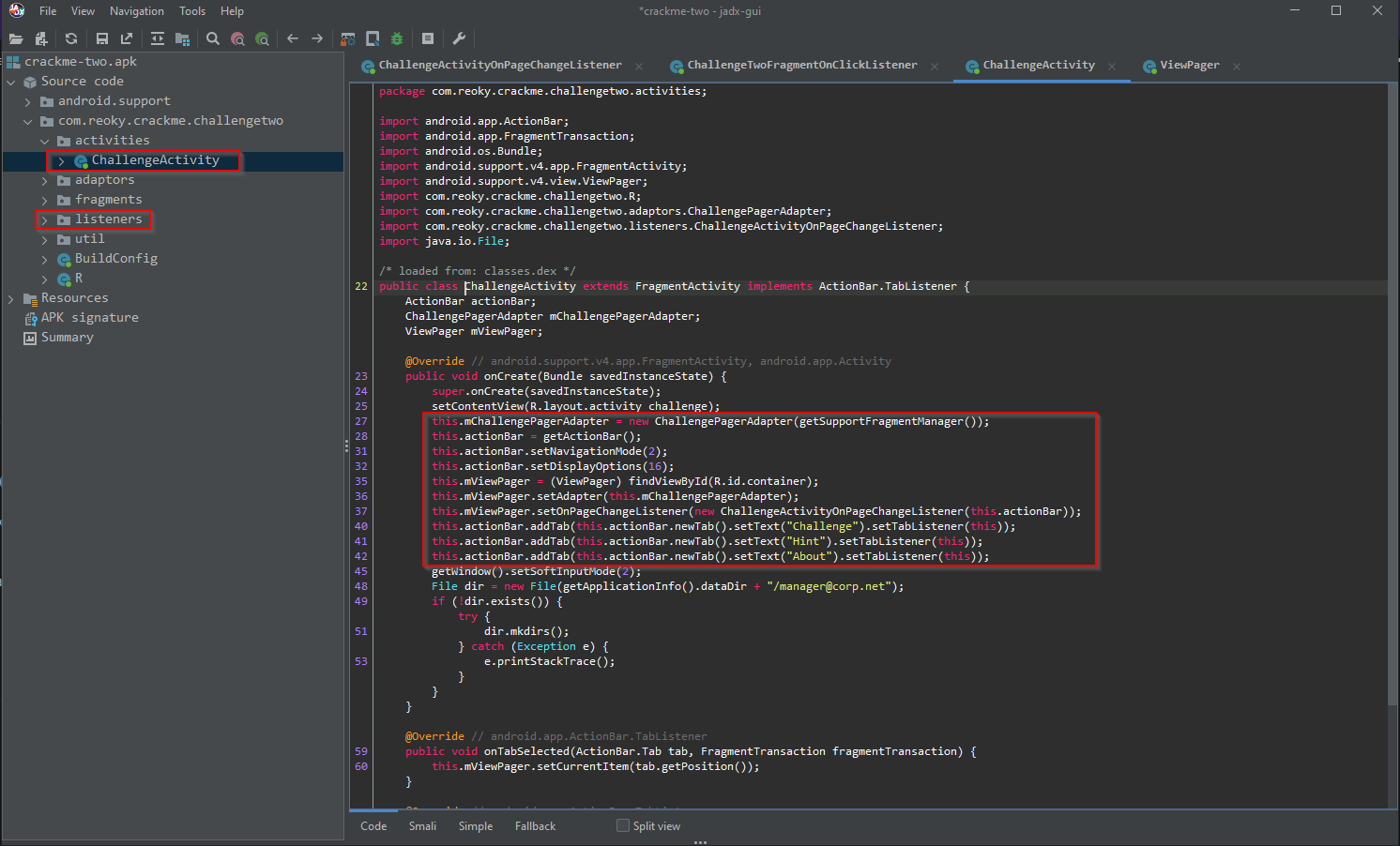Click the Quark engine icon
This screenshot has height=846, width=1400.
pos(373,38)
